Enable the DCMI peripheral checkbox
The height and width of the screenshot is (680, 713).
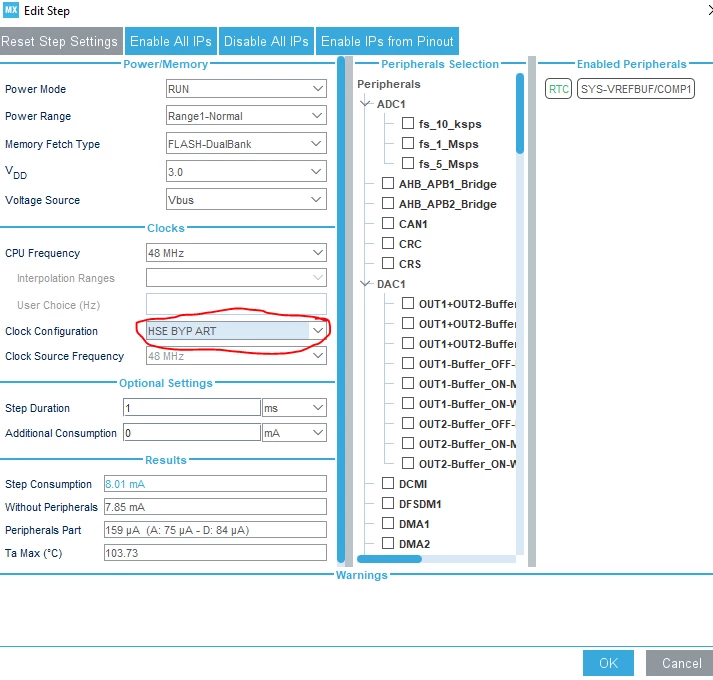tap(388, 483)
